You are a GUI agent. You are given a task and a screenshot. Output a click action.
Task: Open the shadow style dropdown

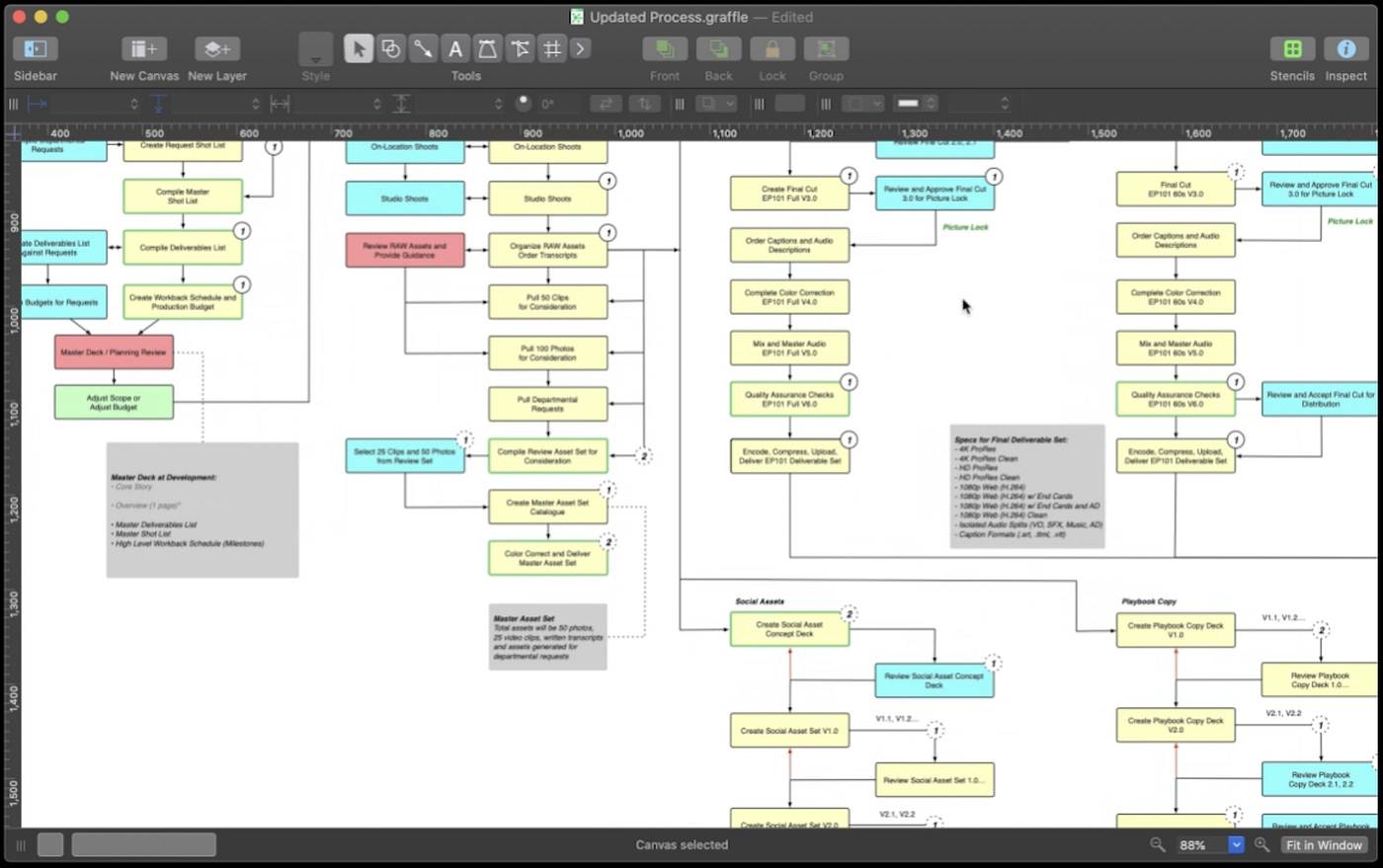tap(717, 103)
